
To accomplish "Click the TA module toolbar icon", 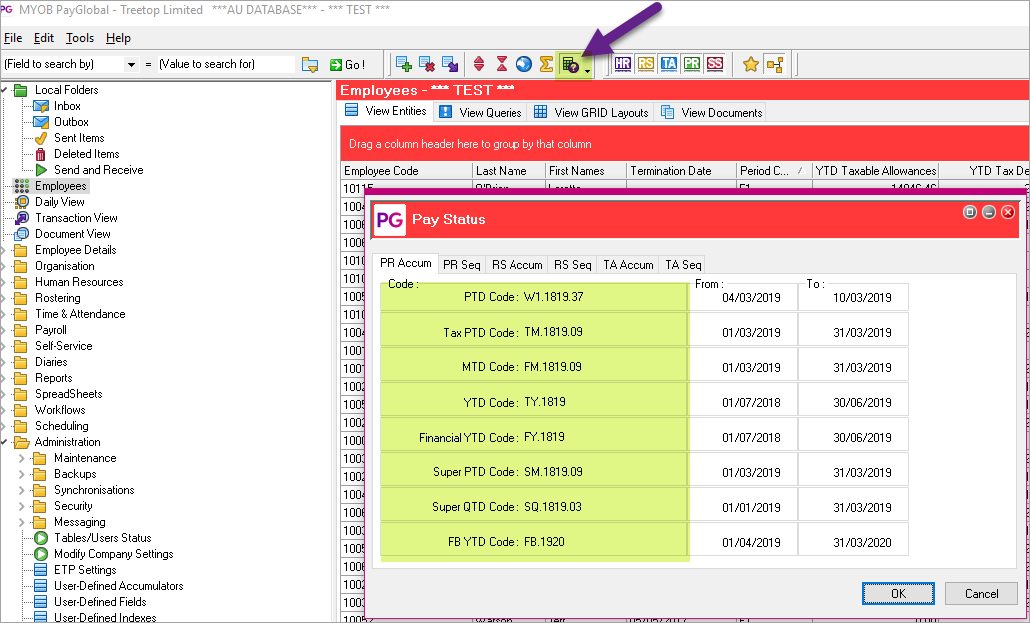I will (669, 64).
